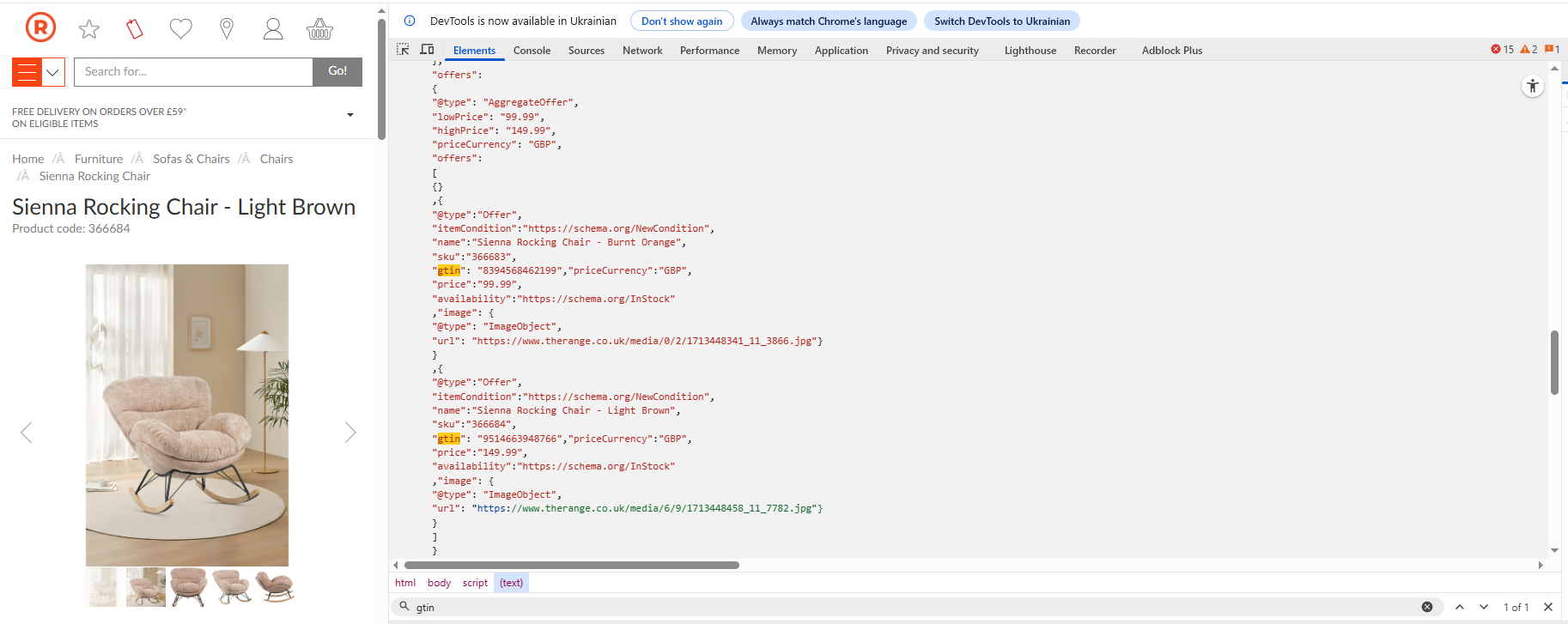
Task: Click Always match Chrome's language
Action: 829,21
